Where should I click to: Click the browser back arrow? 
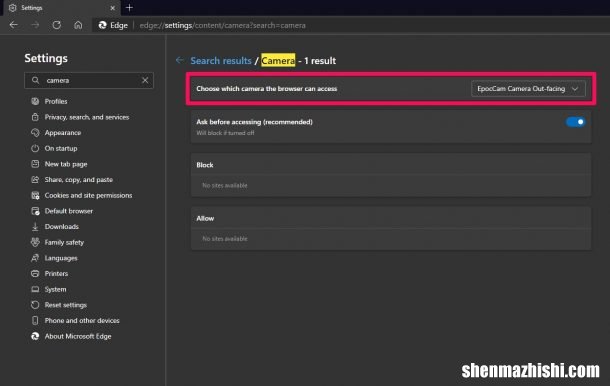tap(14, 25)
